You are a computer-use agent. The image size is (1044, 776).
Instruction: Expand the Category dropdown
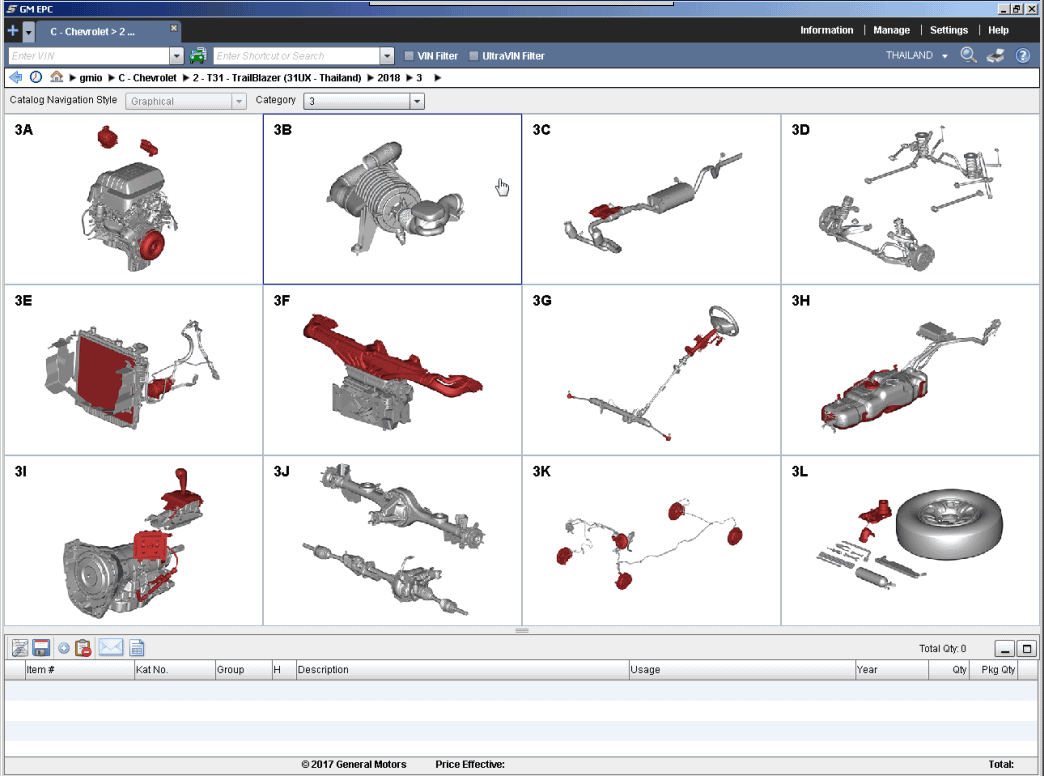(417, 101)
